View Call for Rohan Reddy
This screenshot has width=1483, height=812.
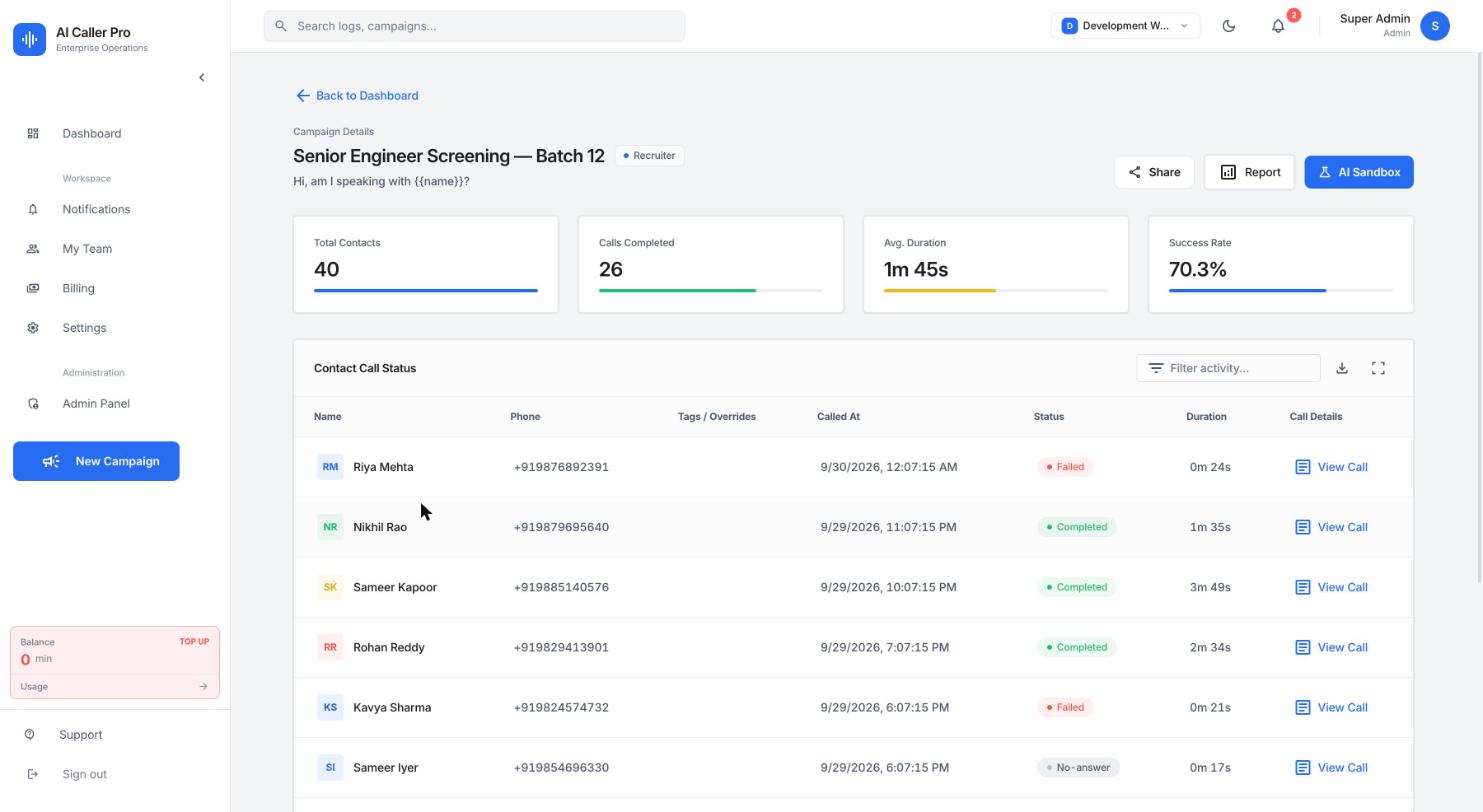pos(1331,647)
